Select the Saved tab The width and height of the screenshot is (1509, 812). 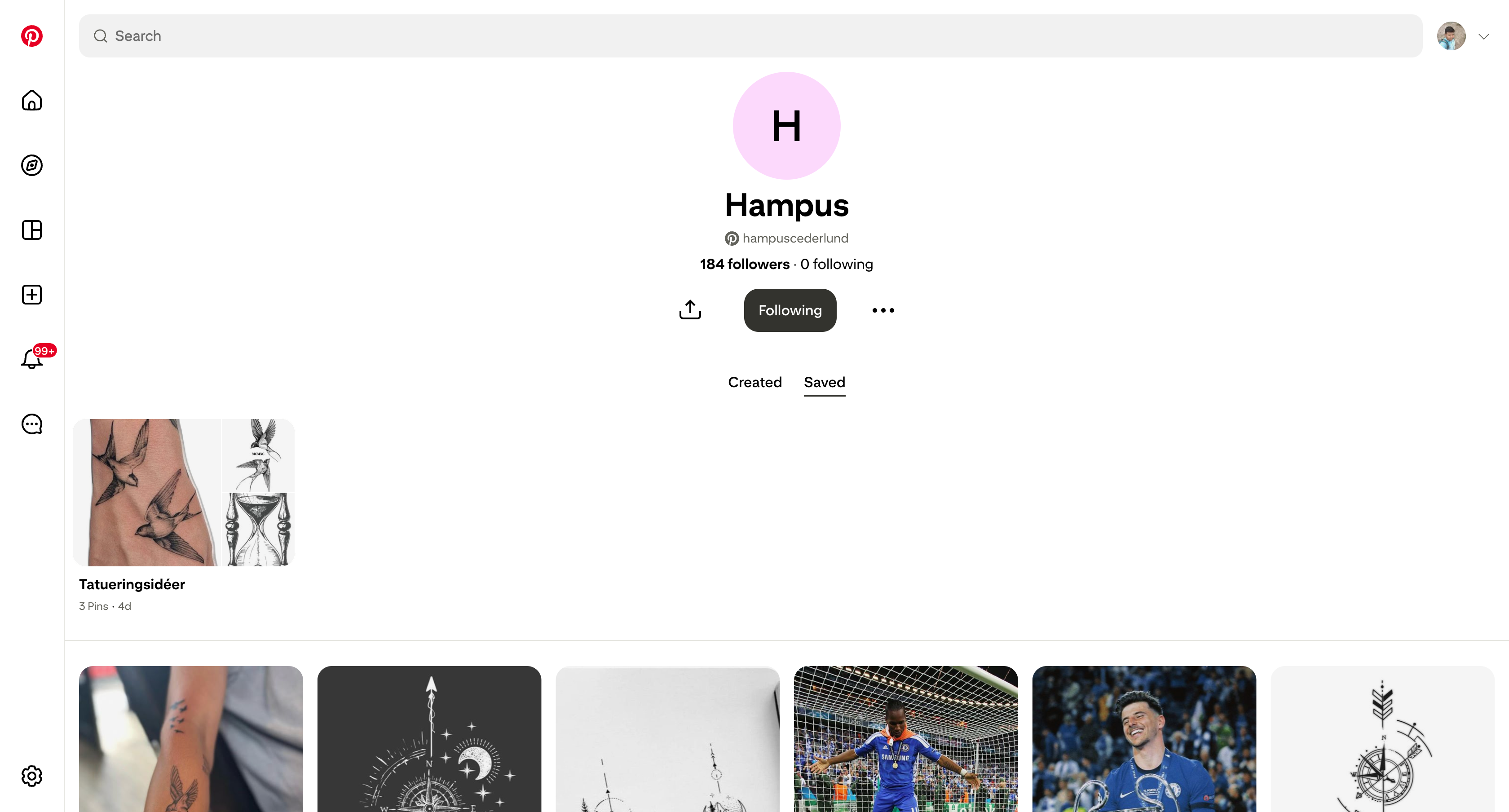[x=824, y=382]
